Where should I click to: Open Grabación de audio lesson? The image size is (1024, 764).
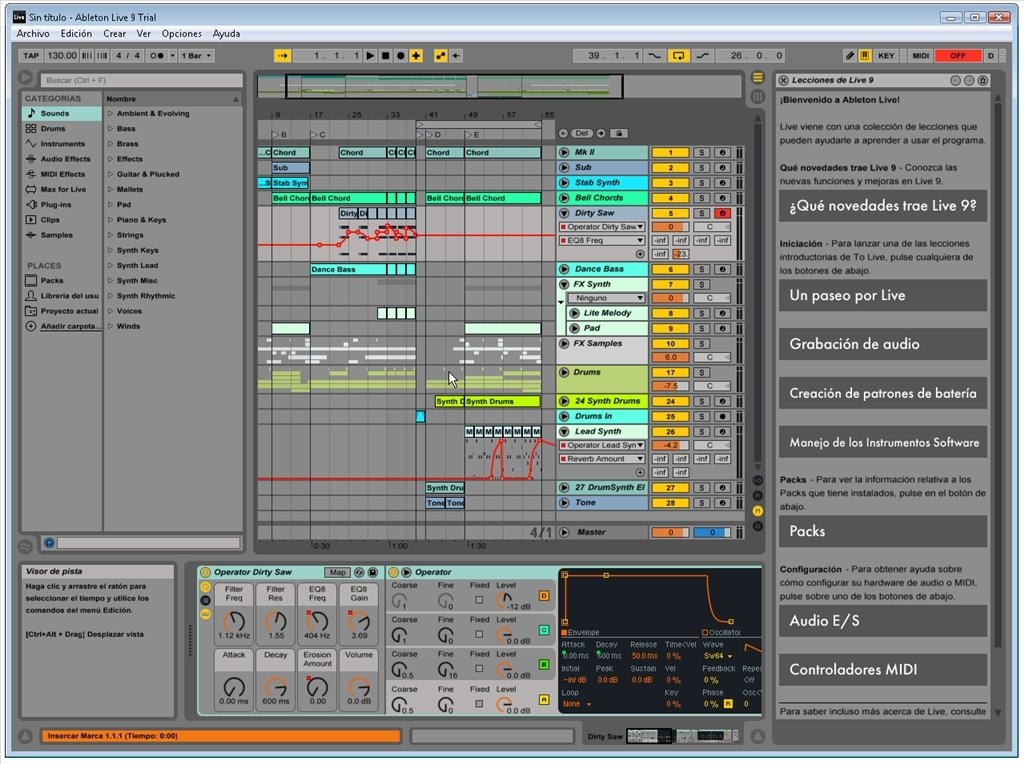(882, 344)
